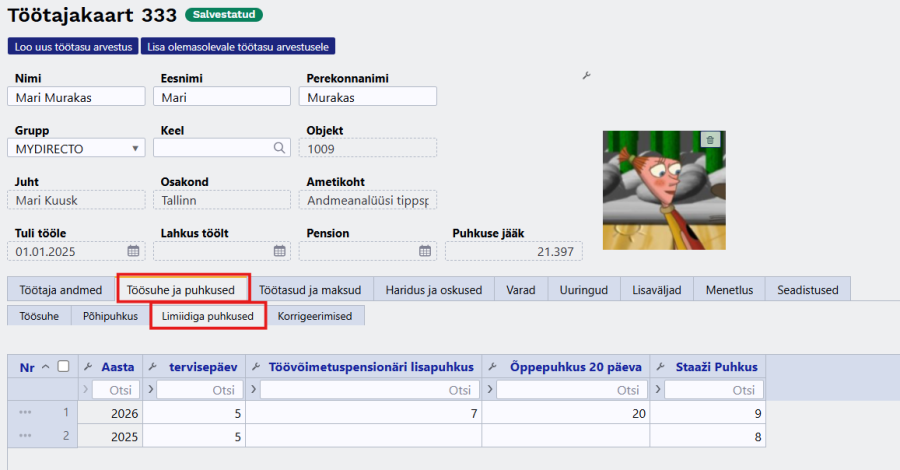Open the Grupp dropdown MYDIRECTO
The height and width of the screenshot is (470, 900).
click(x=77, y=148)
